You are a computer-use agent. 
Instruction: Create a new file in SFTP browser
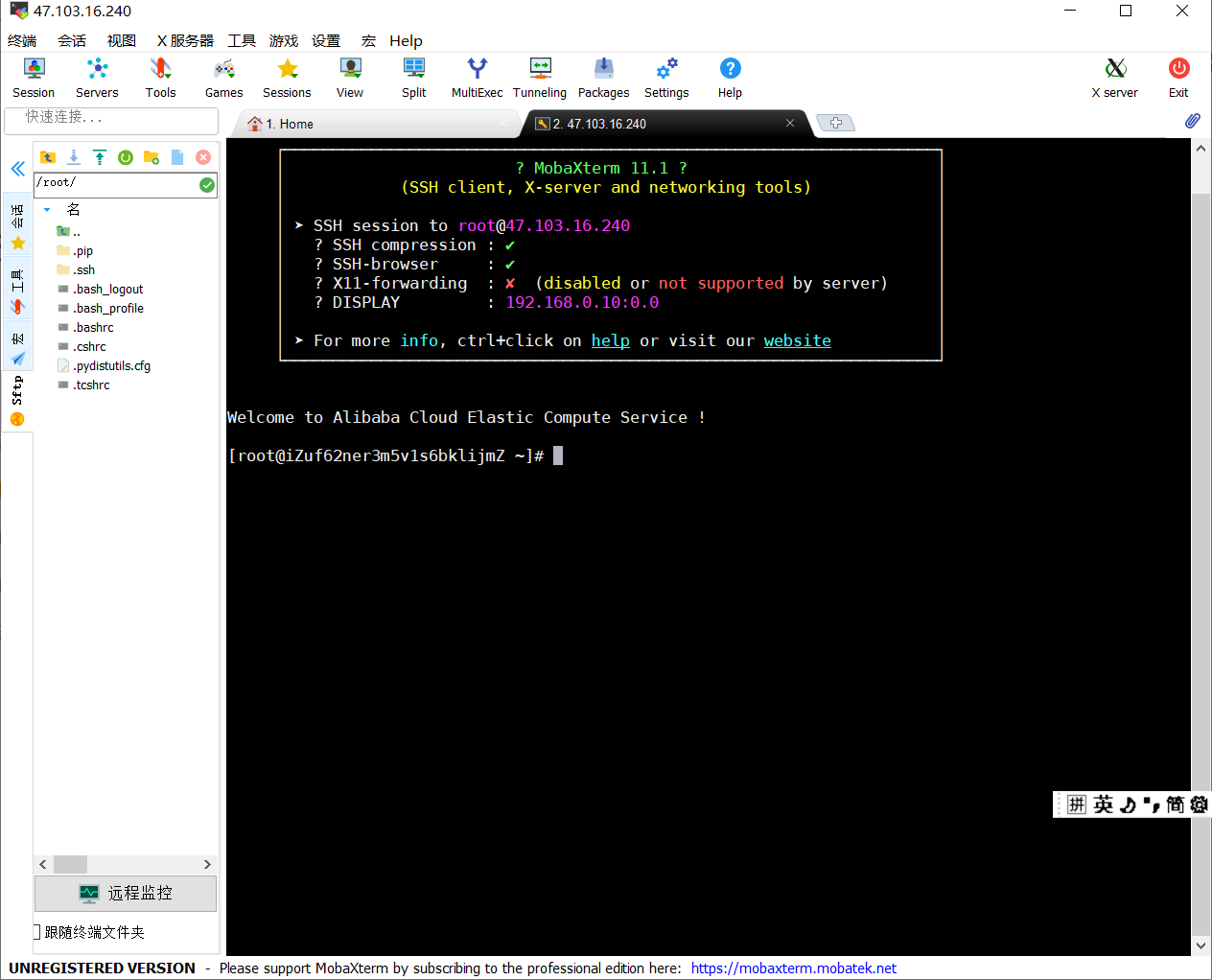177,157
